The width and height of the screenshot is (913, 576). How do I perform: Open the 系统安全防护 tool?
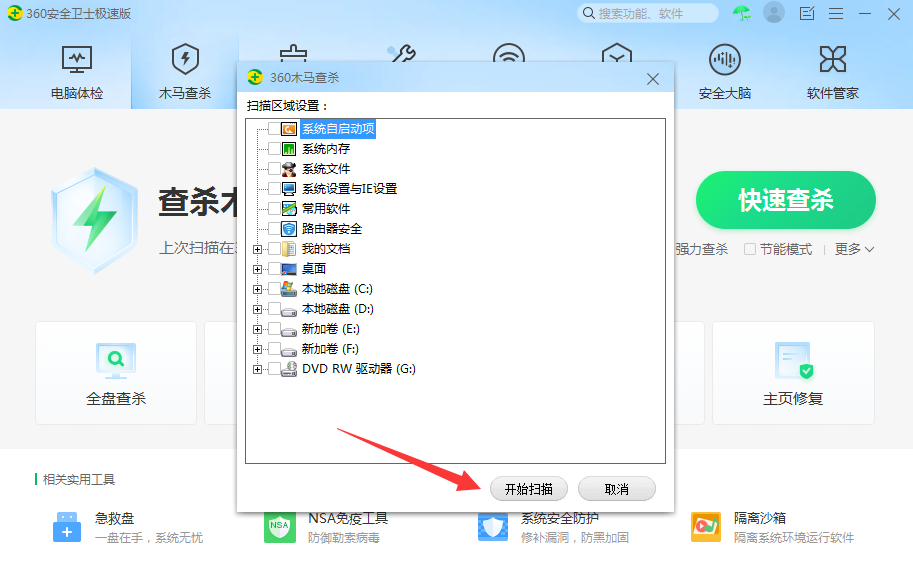pos(553,527)
